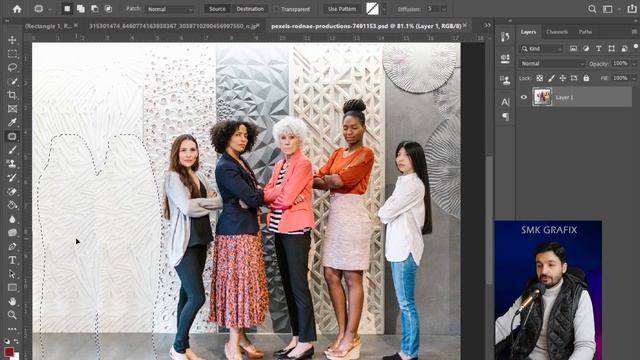Open the Brush Settings panel icon
The height and width of the screenshot is (360, 640).
[505, 58]
